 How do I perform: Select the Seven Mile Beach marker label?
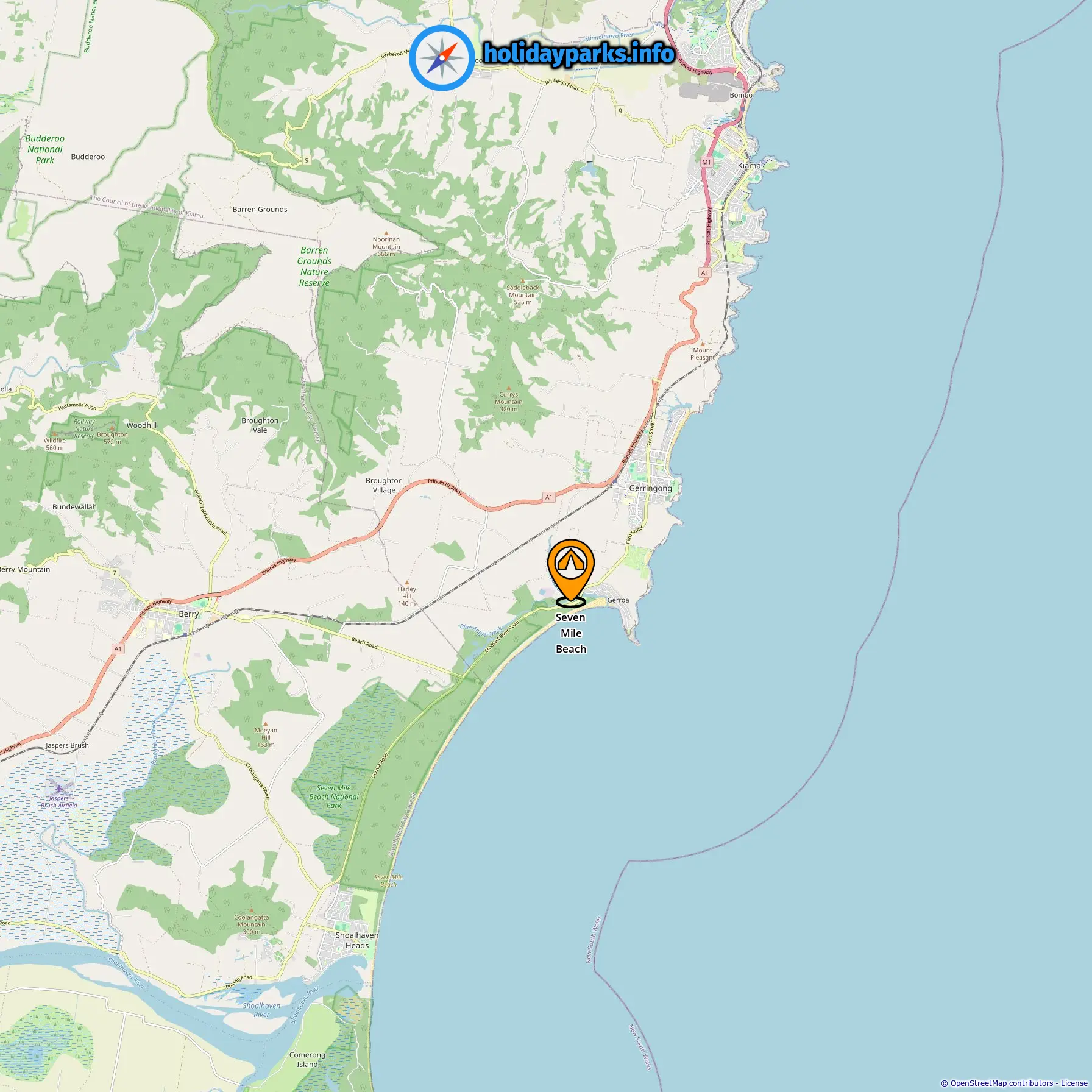click(x=571, y=633)
